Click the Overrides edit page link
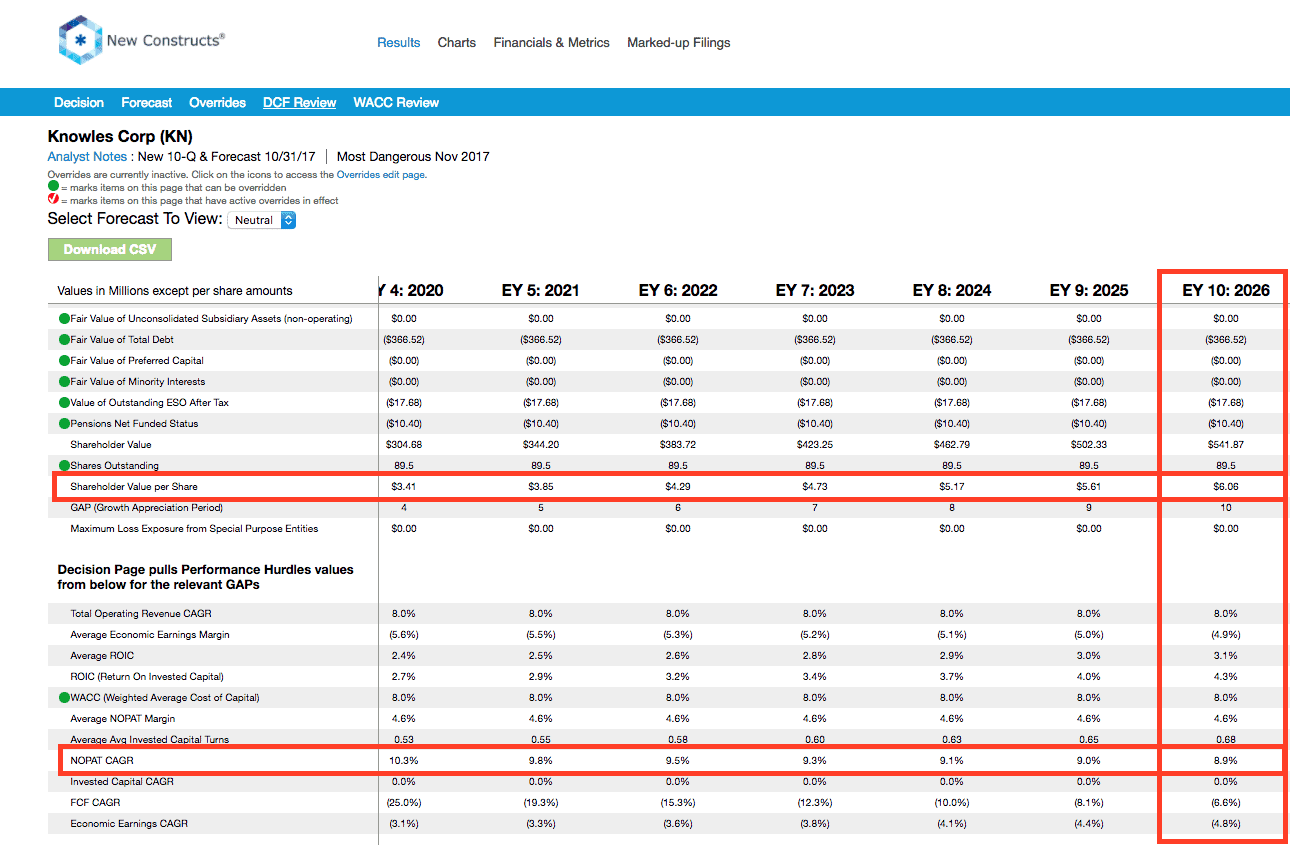 coord(382,175)
